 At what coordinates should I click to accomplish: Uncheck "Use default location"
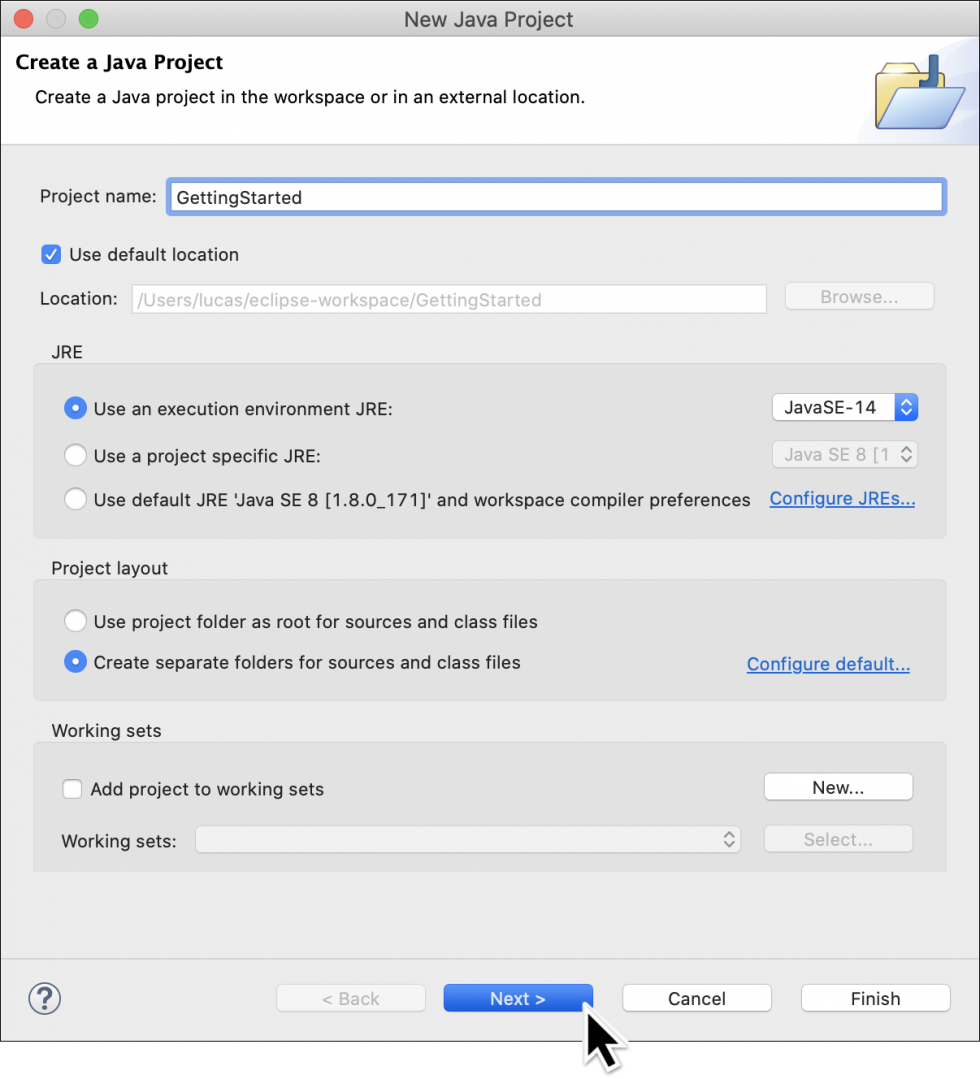point(51,254)
